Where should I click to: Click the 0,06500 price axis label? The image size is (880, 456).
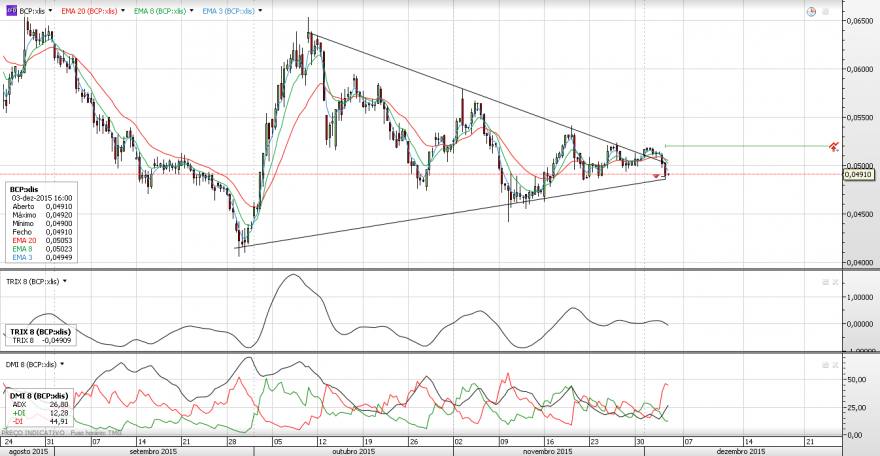859,21
